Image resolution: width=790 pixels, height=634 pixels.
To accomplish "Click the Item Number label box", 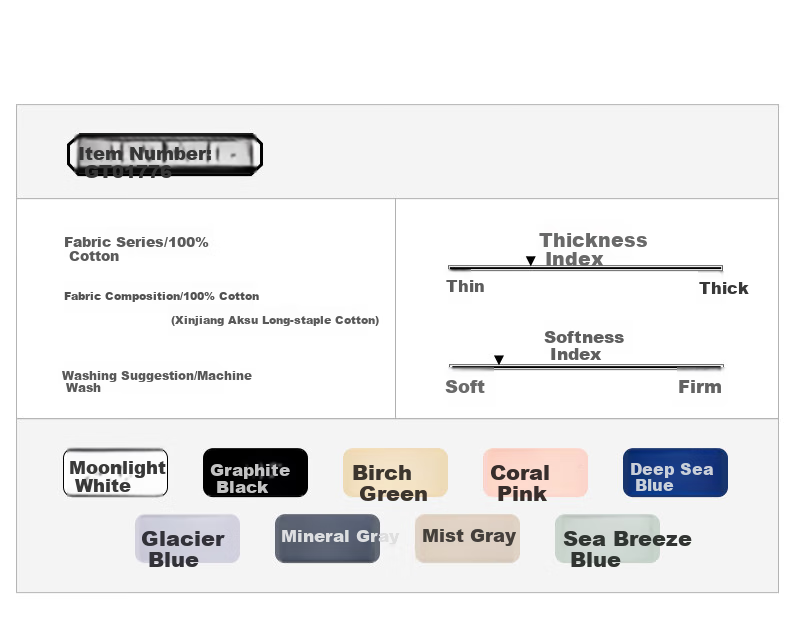I will (x=165, y=154).
